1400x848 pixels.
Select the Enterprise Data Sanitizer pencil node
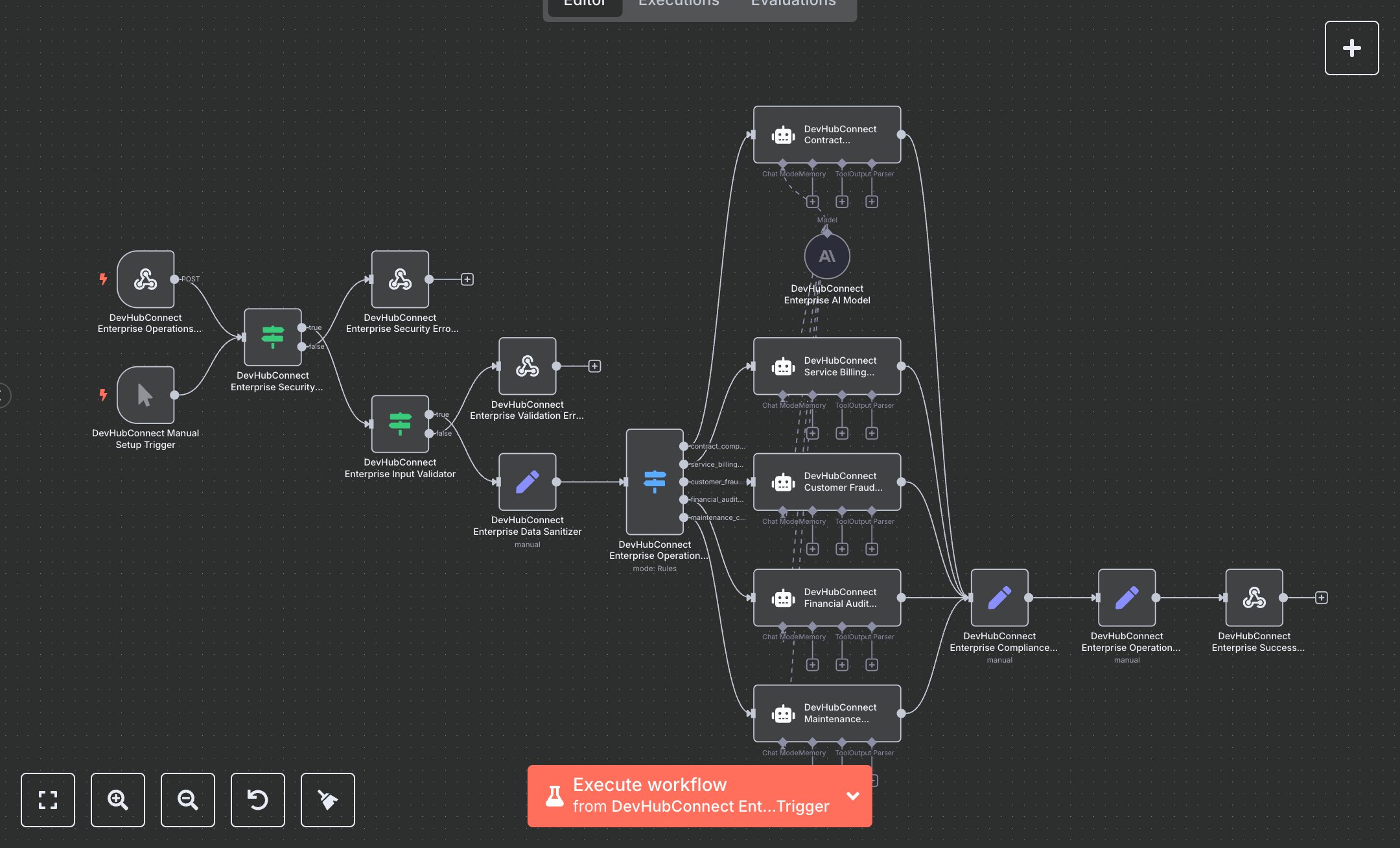click(x=528, y=482)
